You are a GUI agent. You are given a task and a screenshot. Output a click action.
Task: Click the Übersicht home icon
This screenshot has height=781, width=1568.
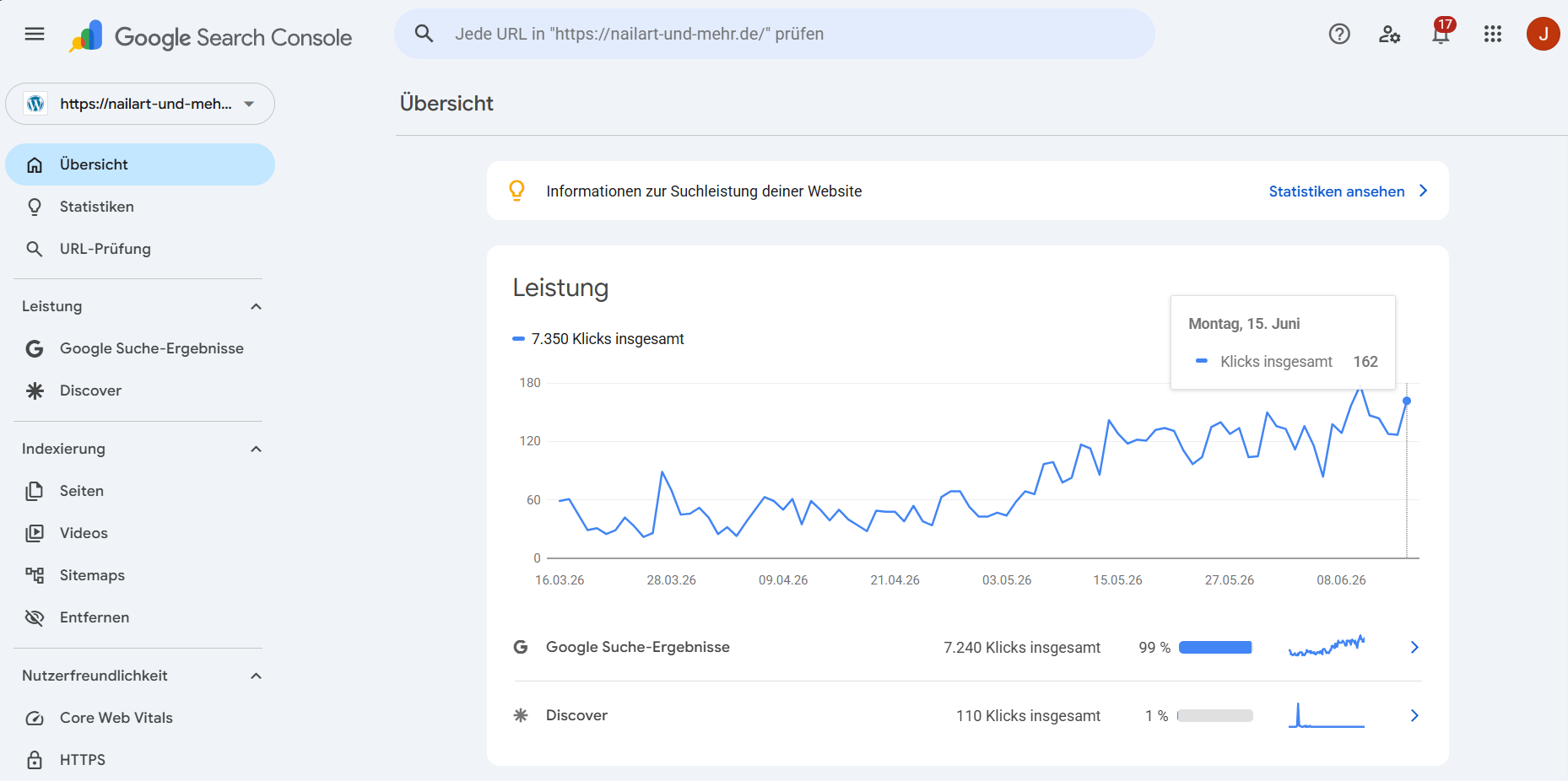35,164
